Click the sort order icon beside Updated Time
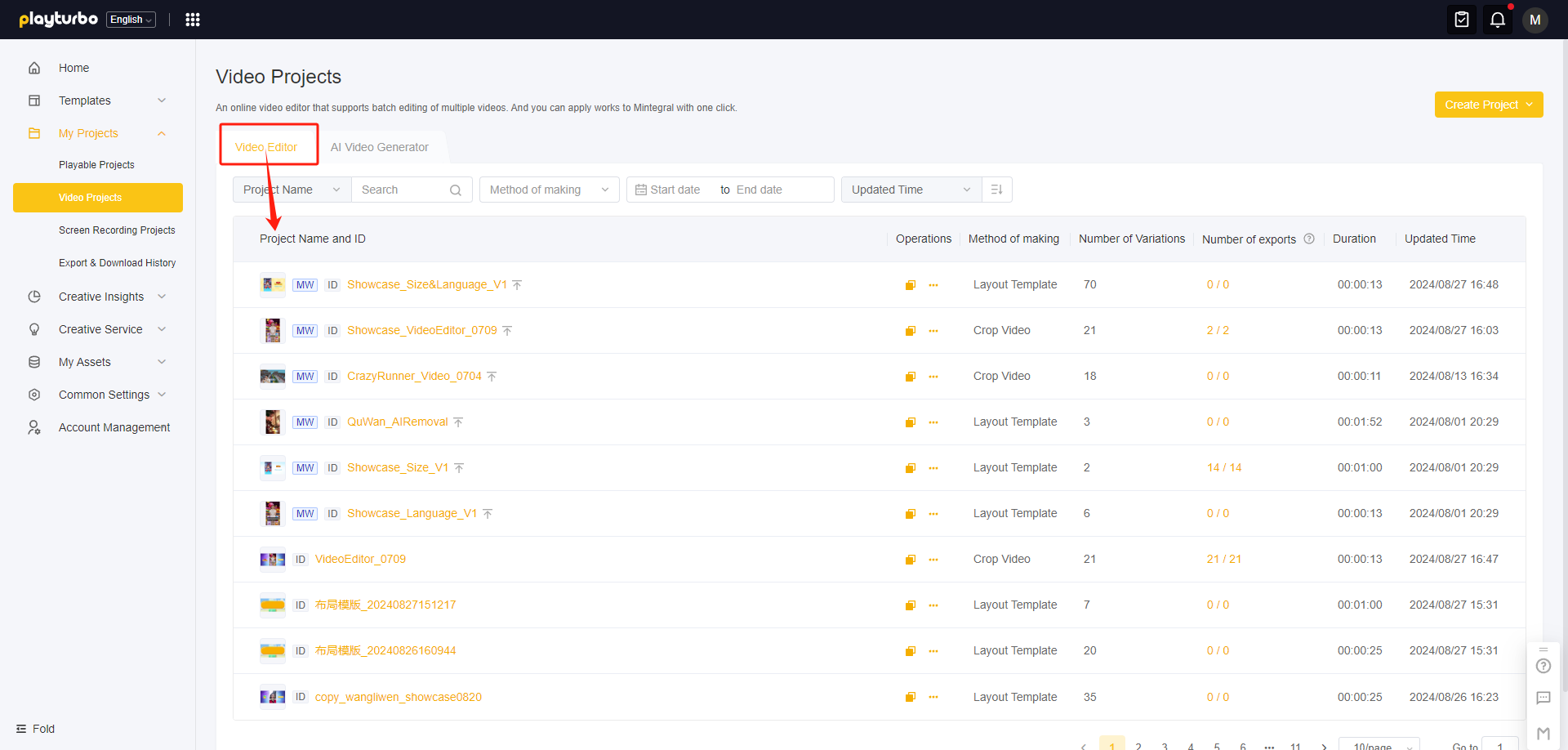Screen dimensions: 1568x750 (x=996, y=190)
